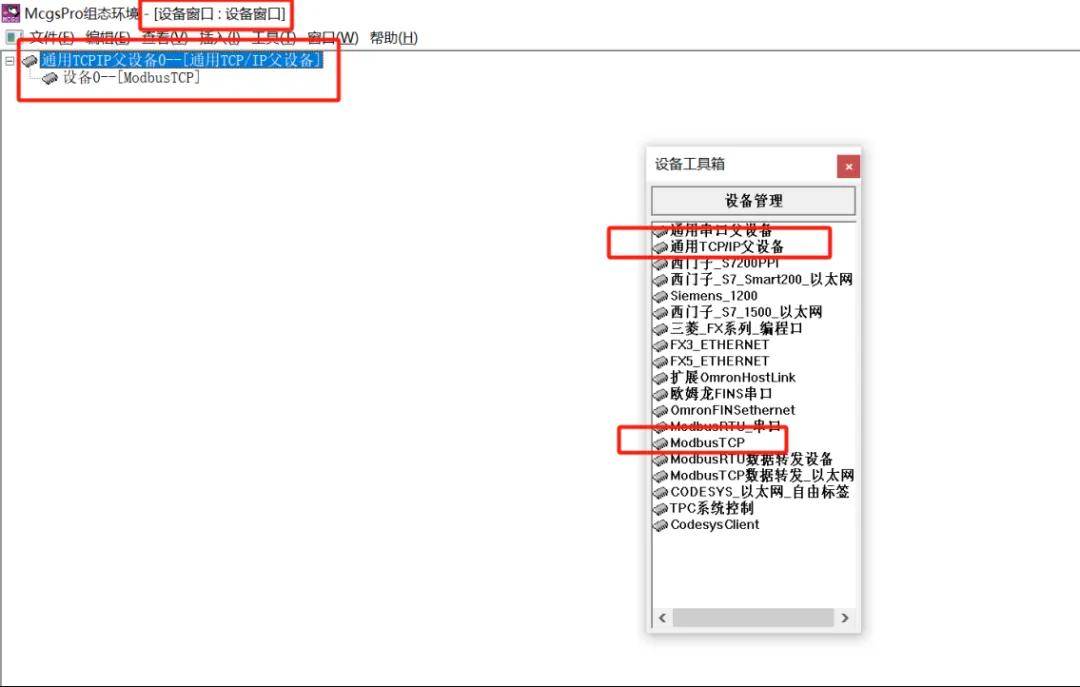Viewport: 1080px width, 687px height.
Task: Choose the FX3_ETHERNET device icon
Action: pos(660,345)
